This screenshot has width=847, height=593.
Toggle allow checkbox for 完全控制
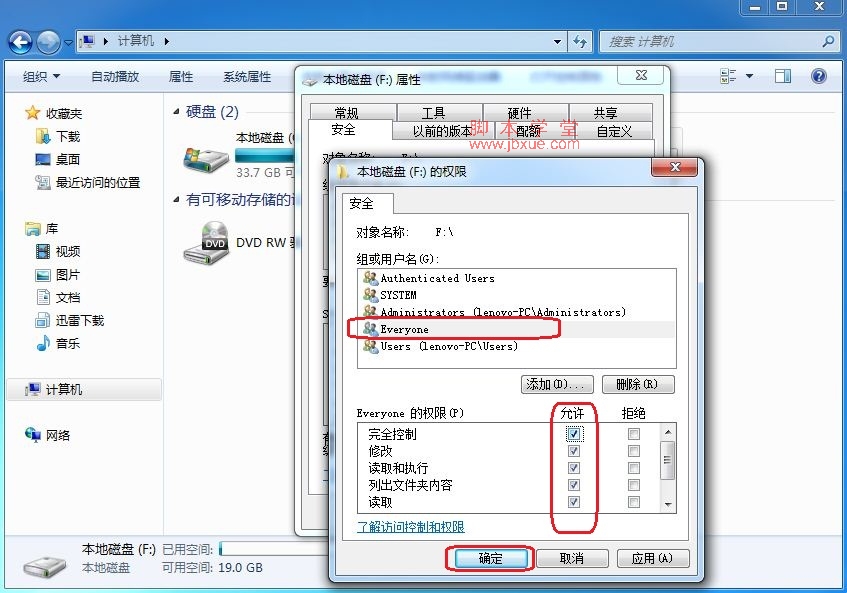click(574, 434)
